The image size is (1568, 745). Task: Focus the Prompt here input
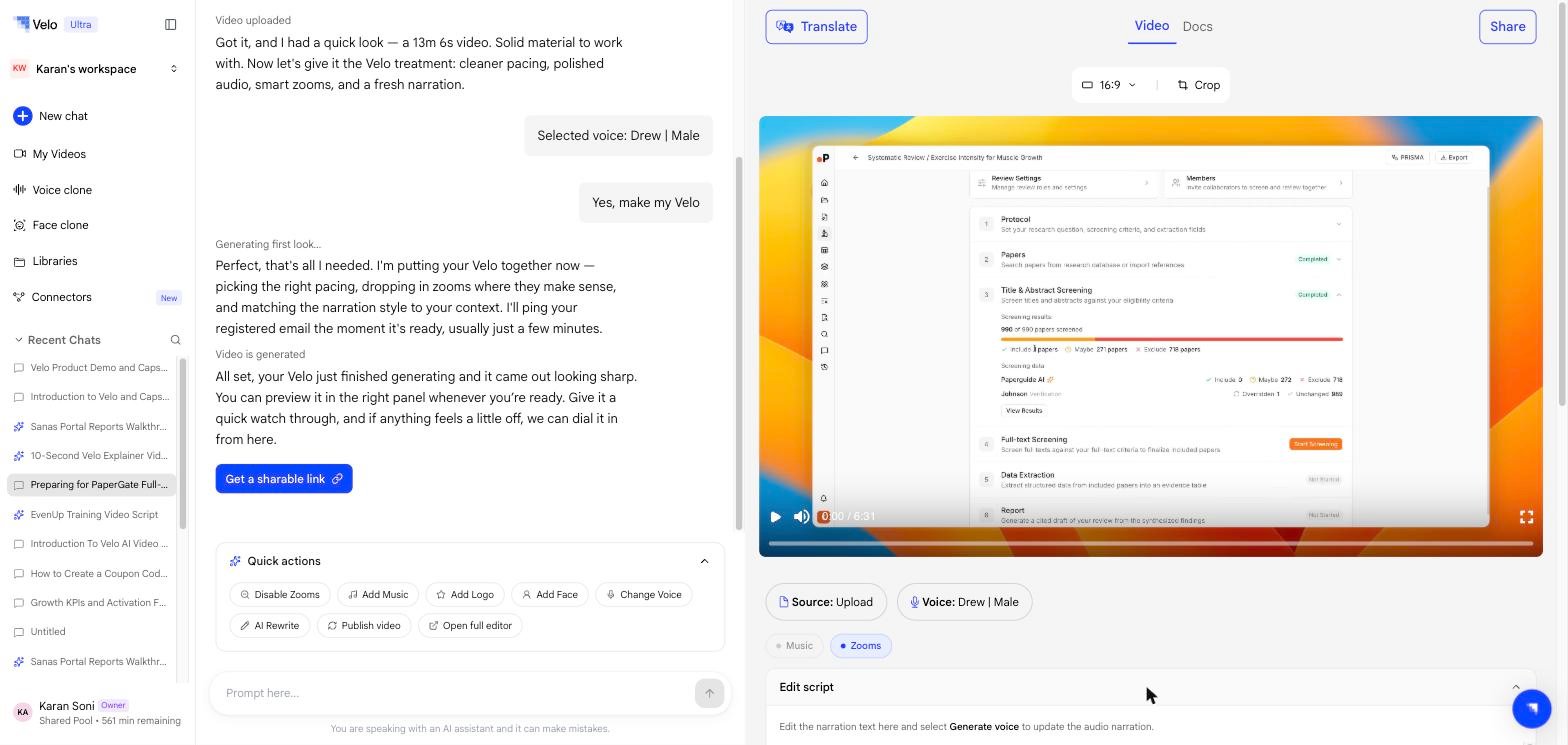(455, 693)
